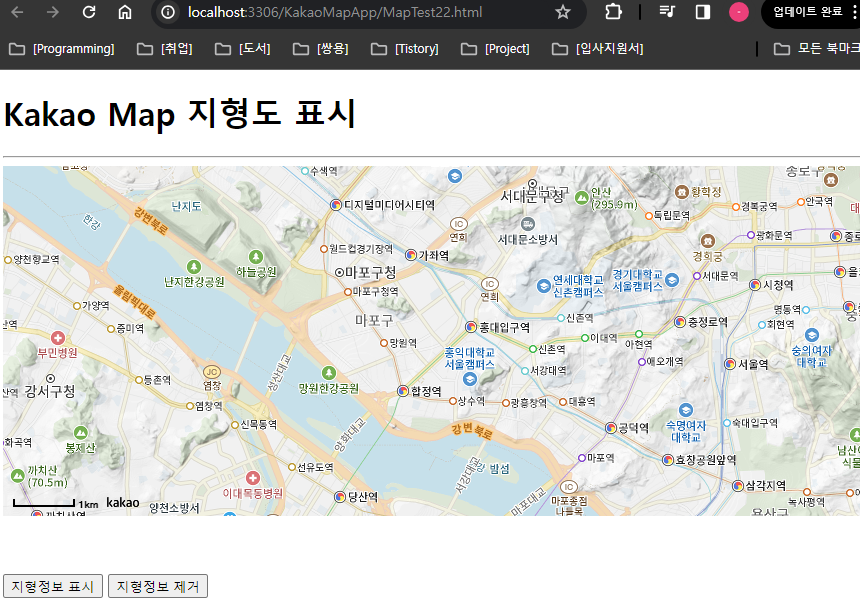Go to the browser home icon
This screenshot has height=616, width=860.
tap(125, 12)
